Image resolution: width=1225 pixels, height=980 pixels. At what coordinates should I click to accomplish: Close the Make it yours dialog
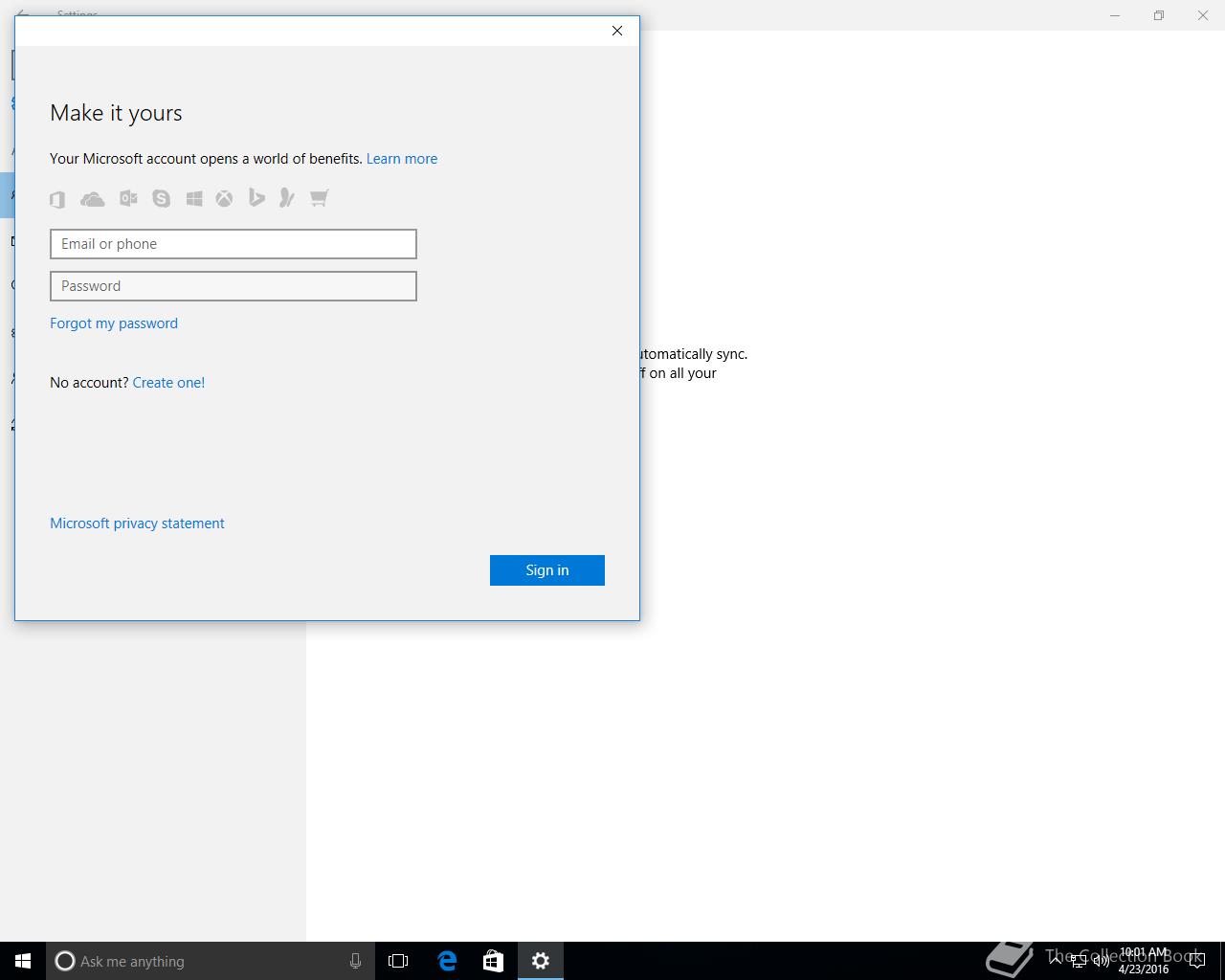coord(617,31)
